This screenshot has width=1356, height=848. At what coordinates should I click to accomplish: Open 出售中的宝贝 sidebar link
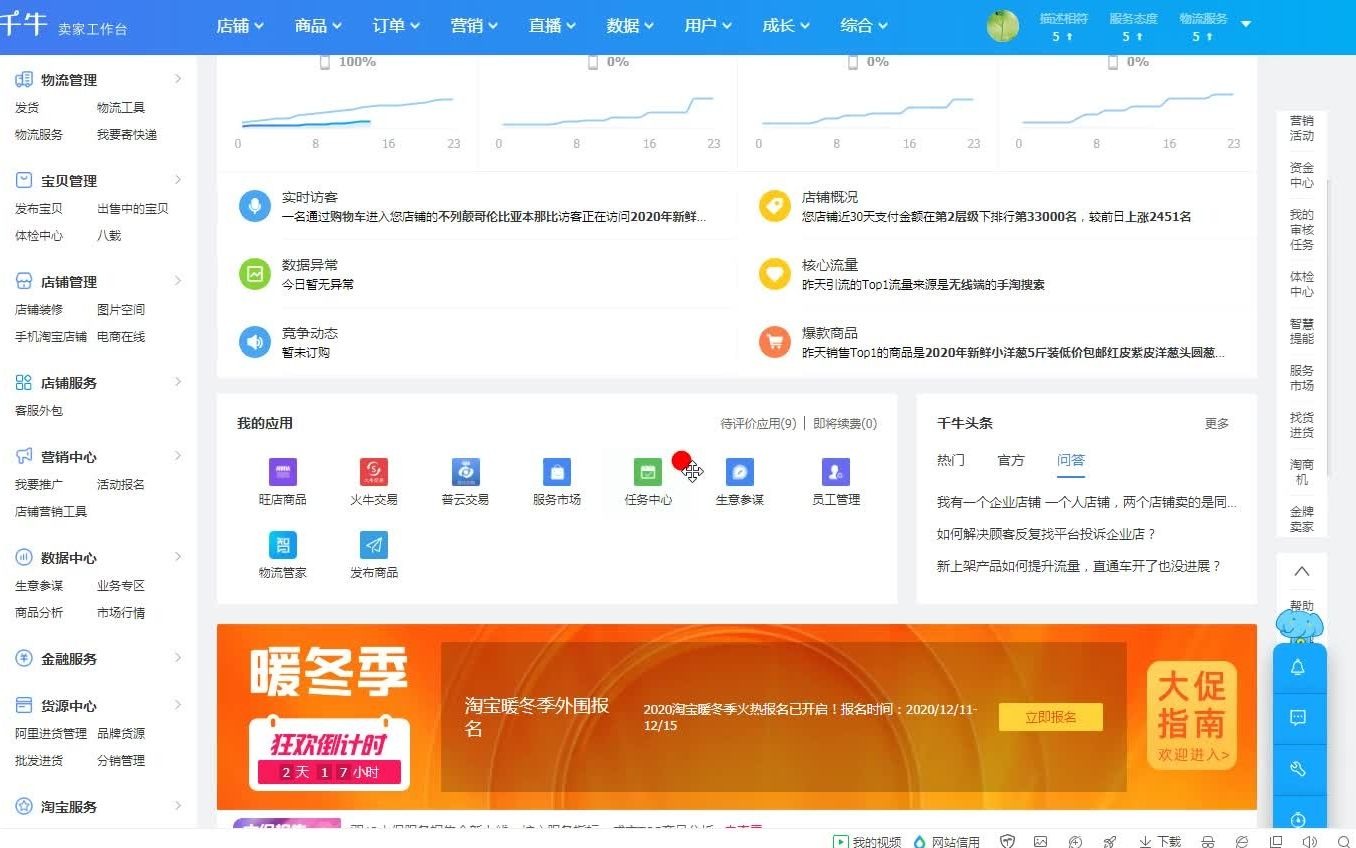[133, 209]
